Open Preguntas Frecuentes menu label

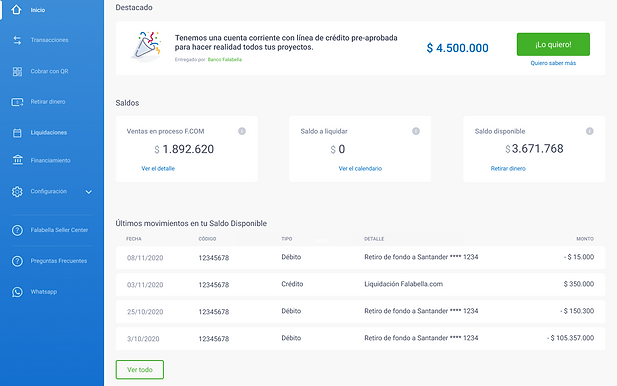(59, 261)
